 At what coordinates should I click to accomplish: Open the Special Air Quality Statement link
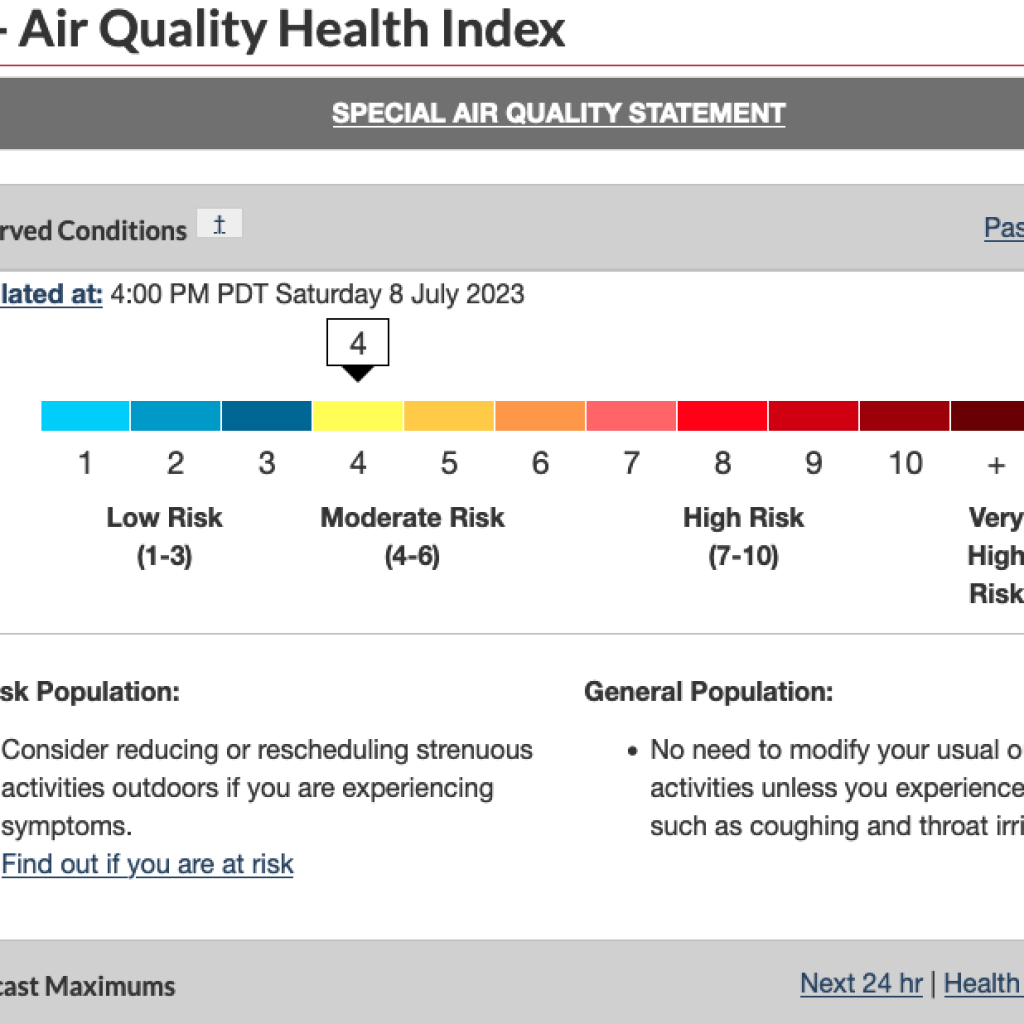click(x=558, y=113)
